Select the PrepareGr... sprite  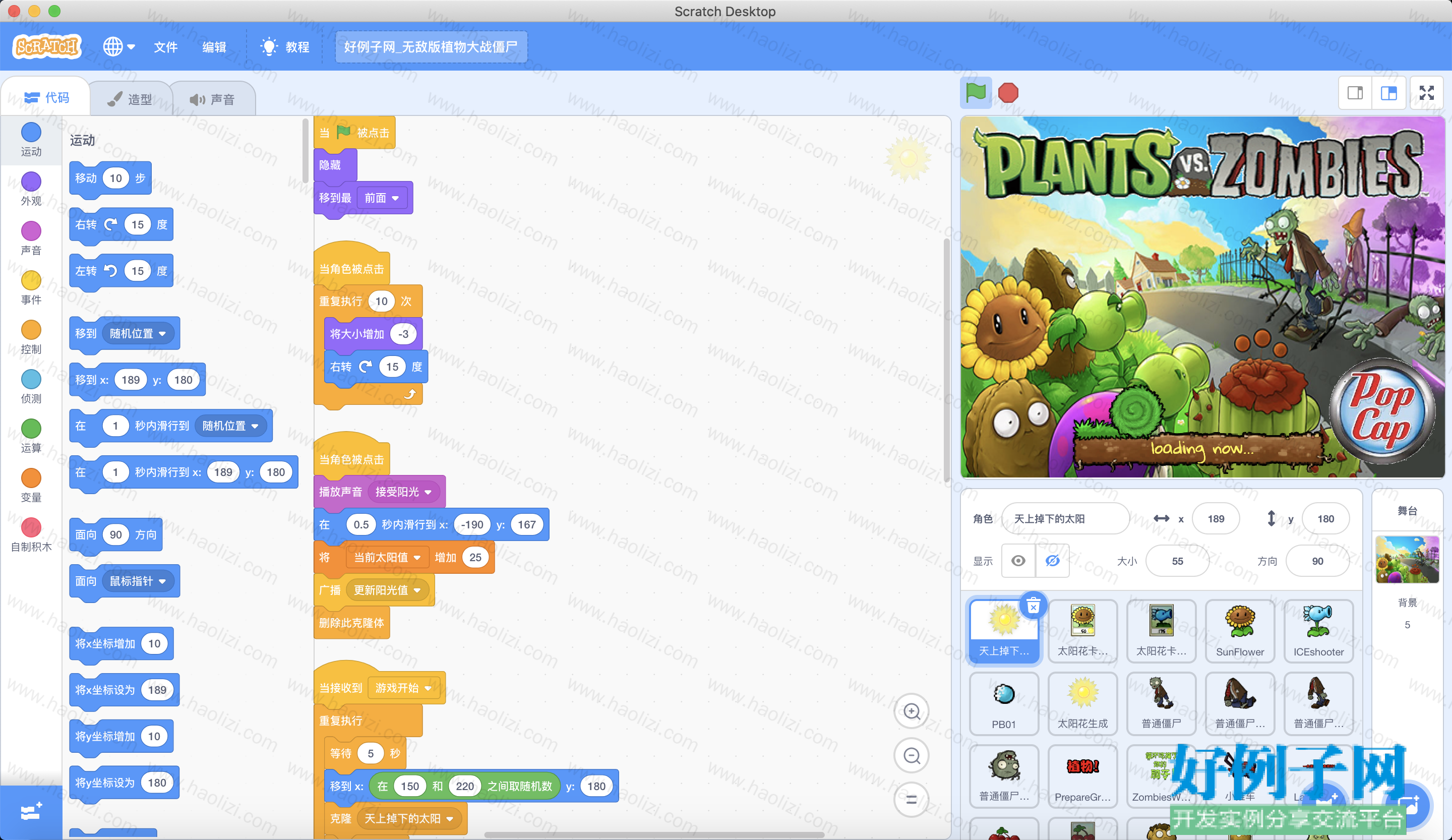point(1082,776)
